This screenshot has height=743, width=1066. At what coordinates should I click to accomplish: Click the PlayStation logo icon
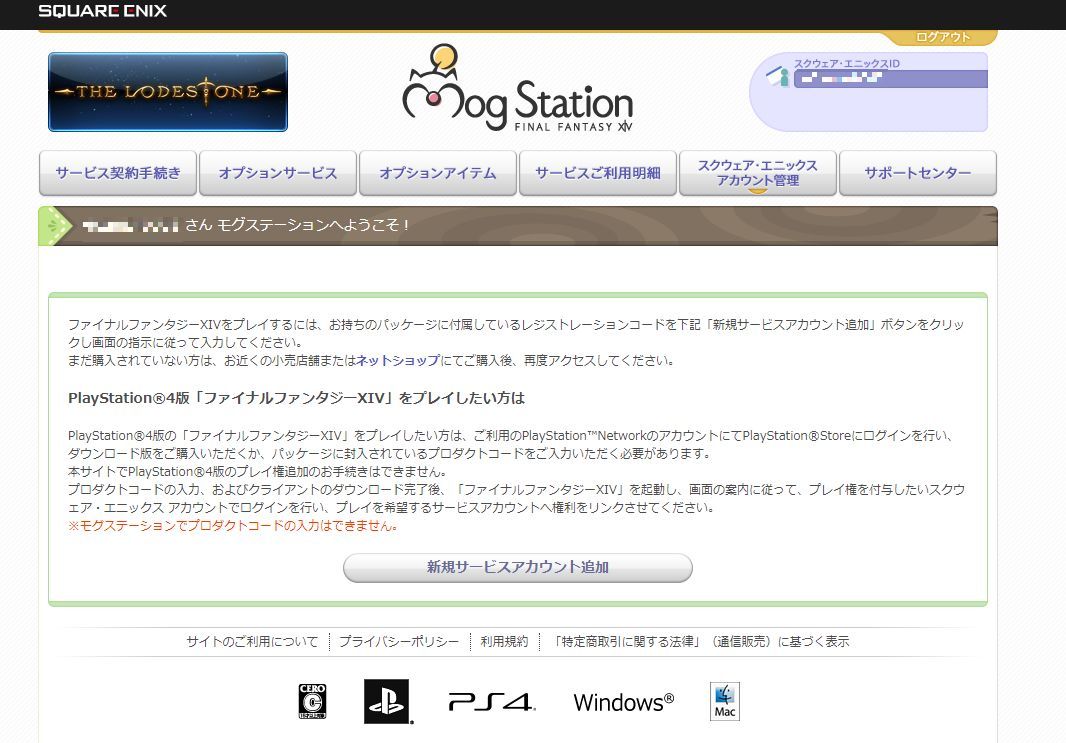(x=387, y=702)
